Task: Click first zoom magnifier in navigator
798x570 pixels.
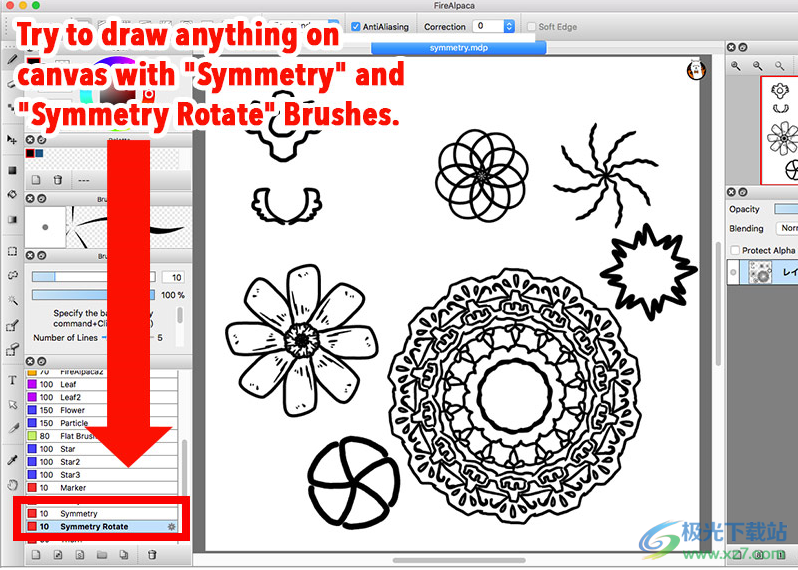Action: pos(736,66)
